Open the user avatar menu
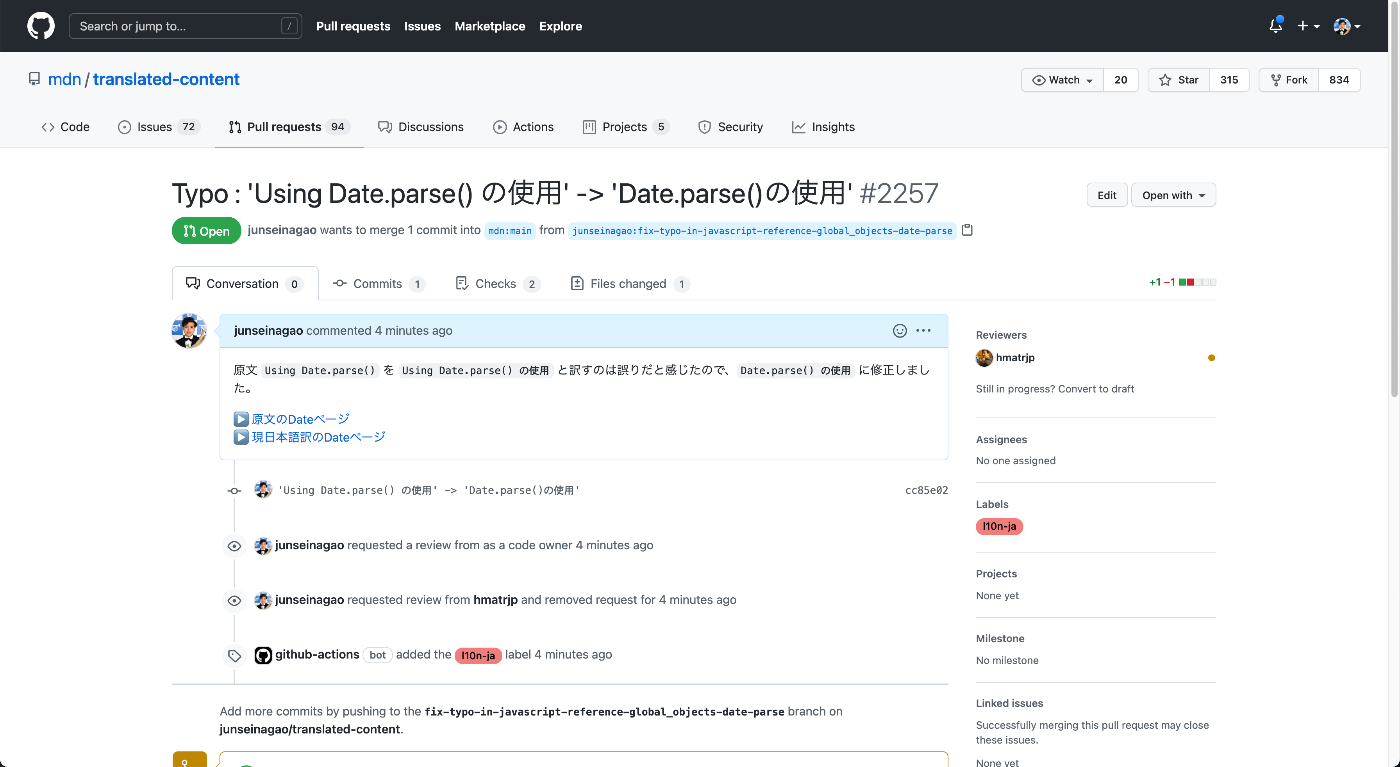Image resolution: width=1400 pixels, height=767 pixels. [1347, 26]
